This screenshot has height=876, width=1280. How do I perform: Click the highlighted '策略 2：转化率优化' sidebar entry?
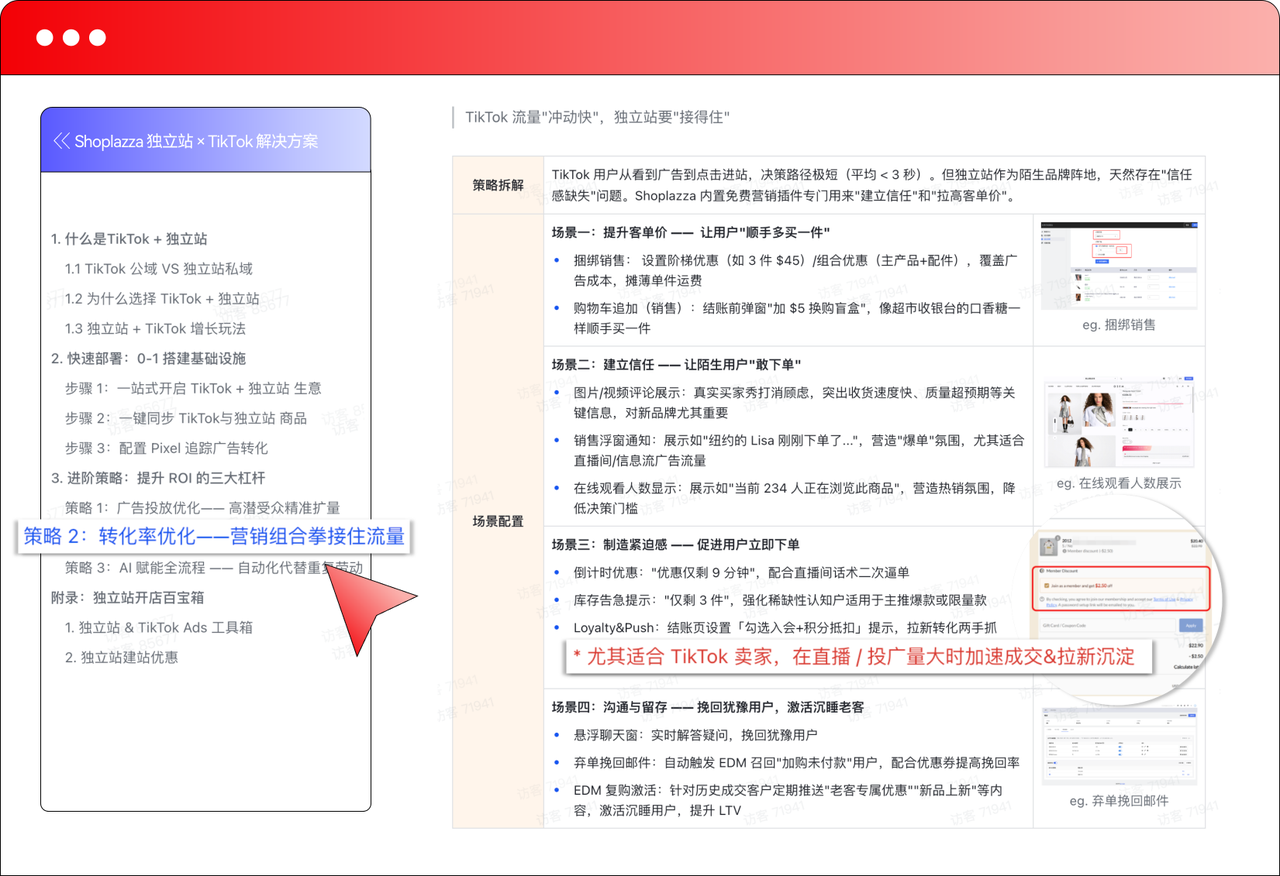[215, 537]
